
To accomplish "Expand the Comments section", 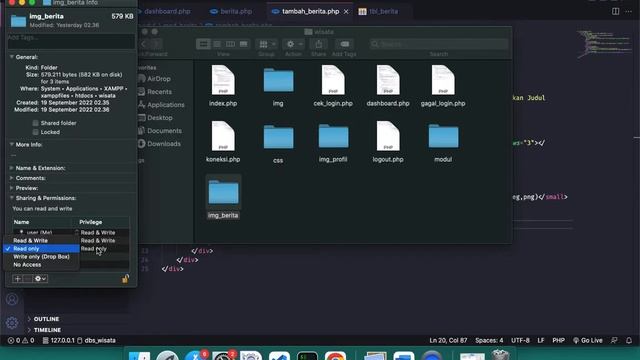I will tap(11, 178).
